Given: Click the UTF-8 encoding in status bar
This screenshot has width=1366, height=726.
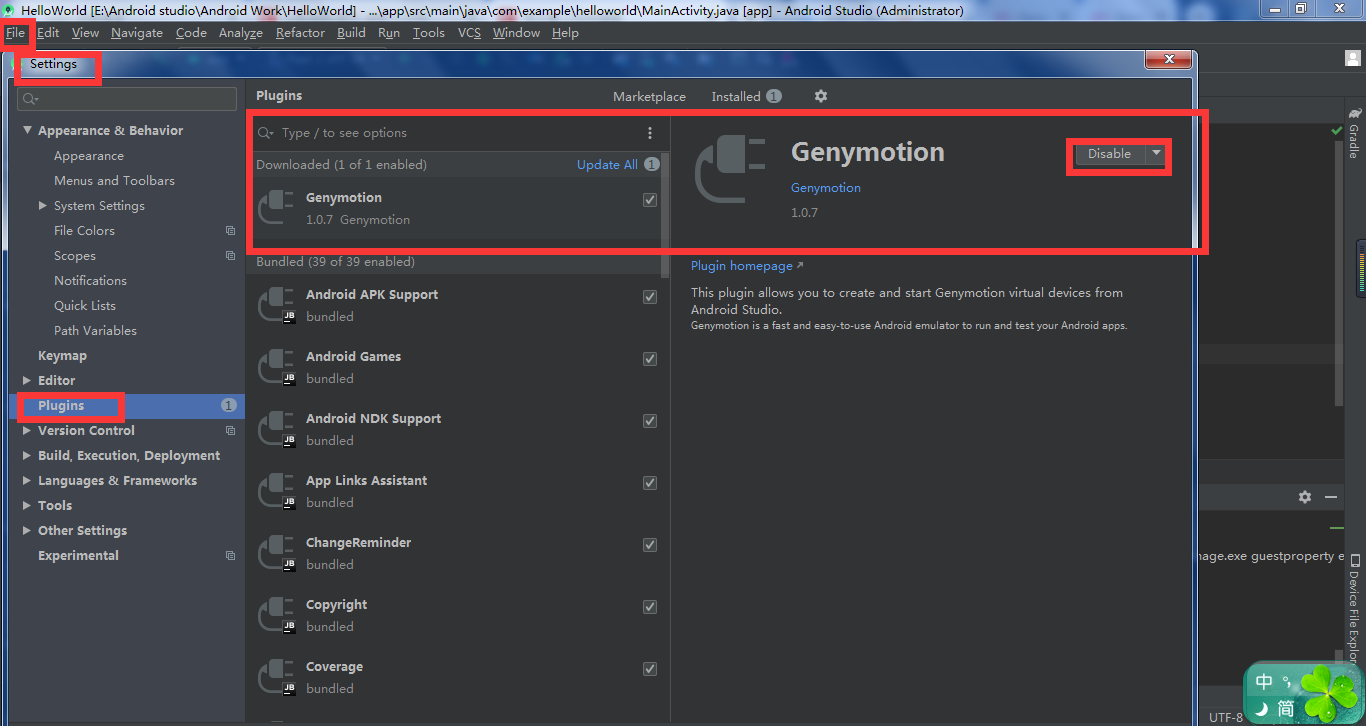Looking at the screenshot, I should click(x=1225, y=717).
